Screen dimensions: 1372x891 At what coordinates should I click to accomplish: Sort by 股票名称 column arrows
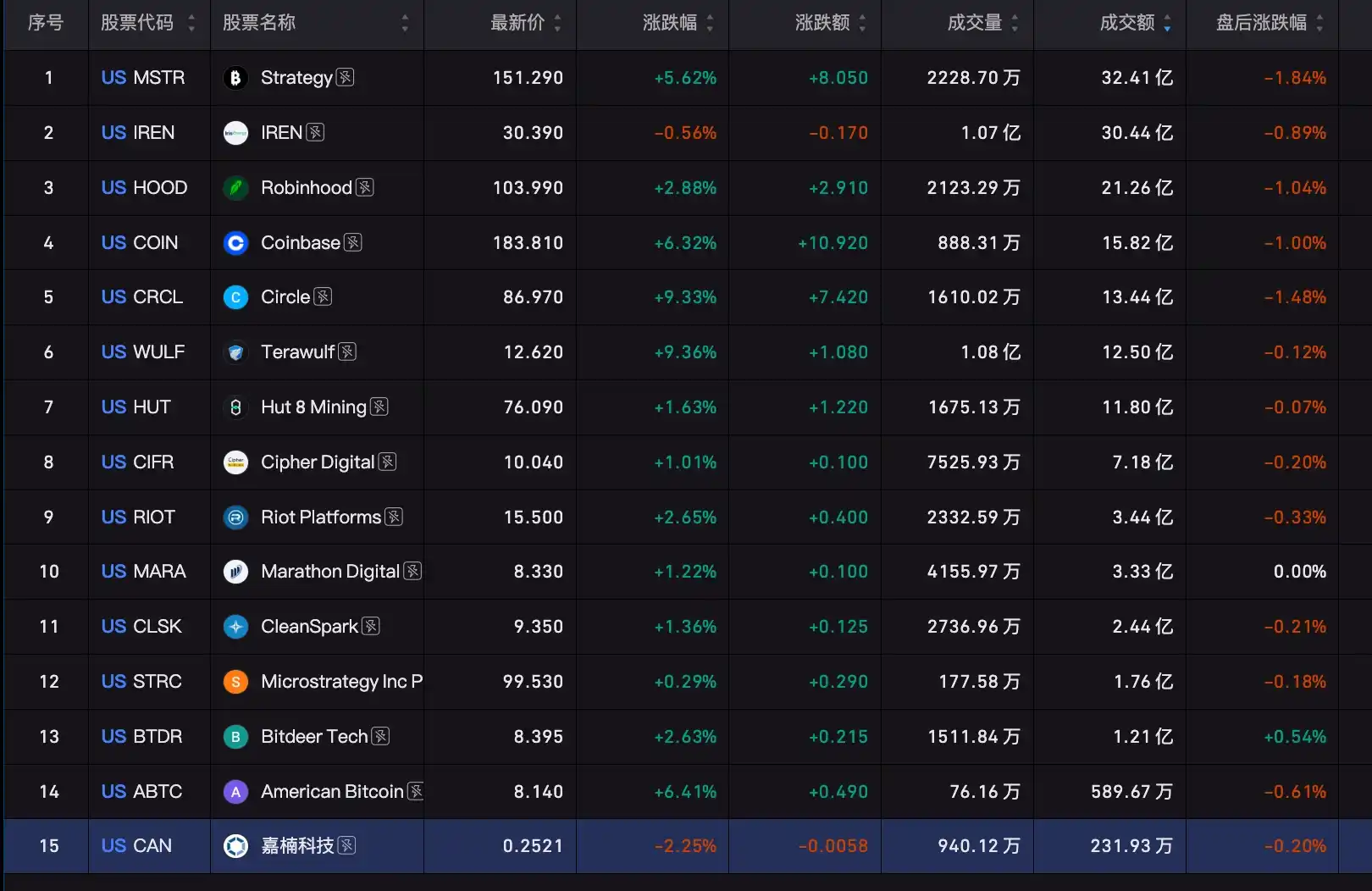(x=405, y=23)
